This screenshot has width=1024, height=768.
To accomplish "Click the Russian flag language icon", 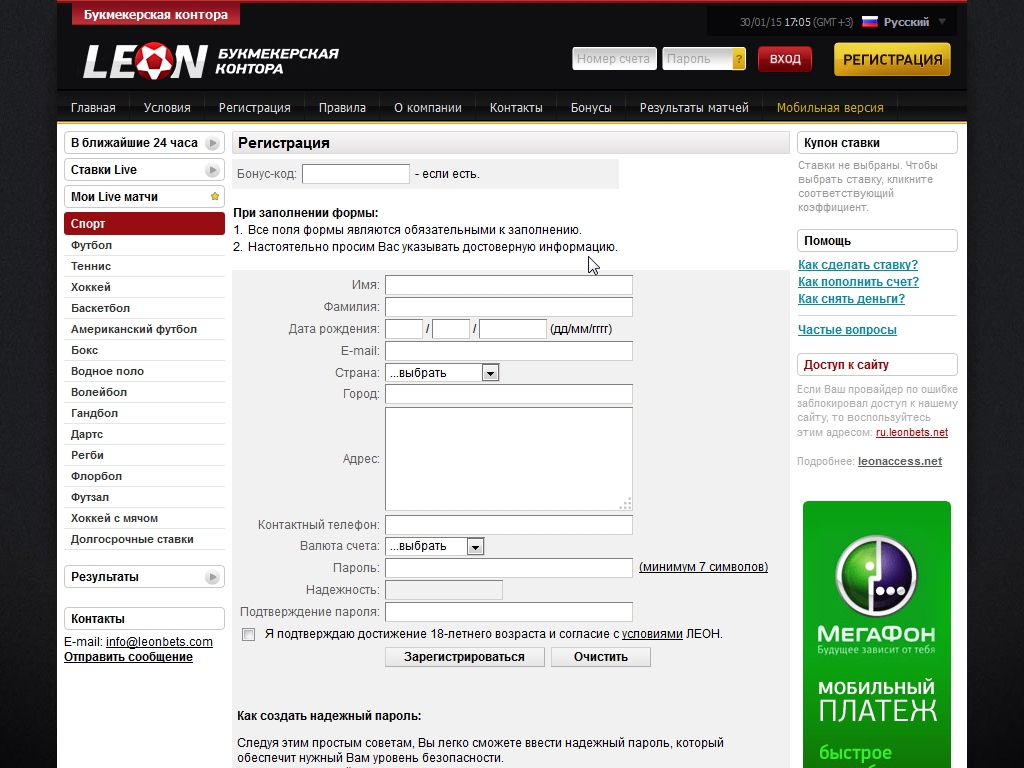I will pos(869,22).
